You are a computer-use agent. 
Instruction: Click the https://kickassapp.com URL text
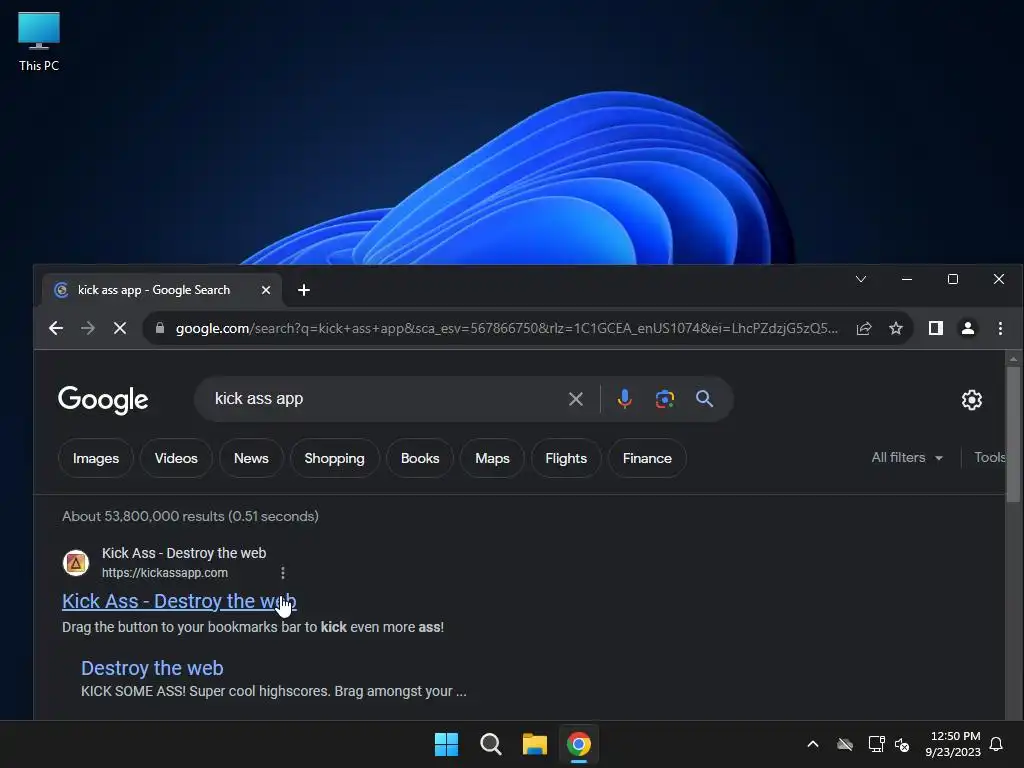click(x=165, y=573)
